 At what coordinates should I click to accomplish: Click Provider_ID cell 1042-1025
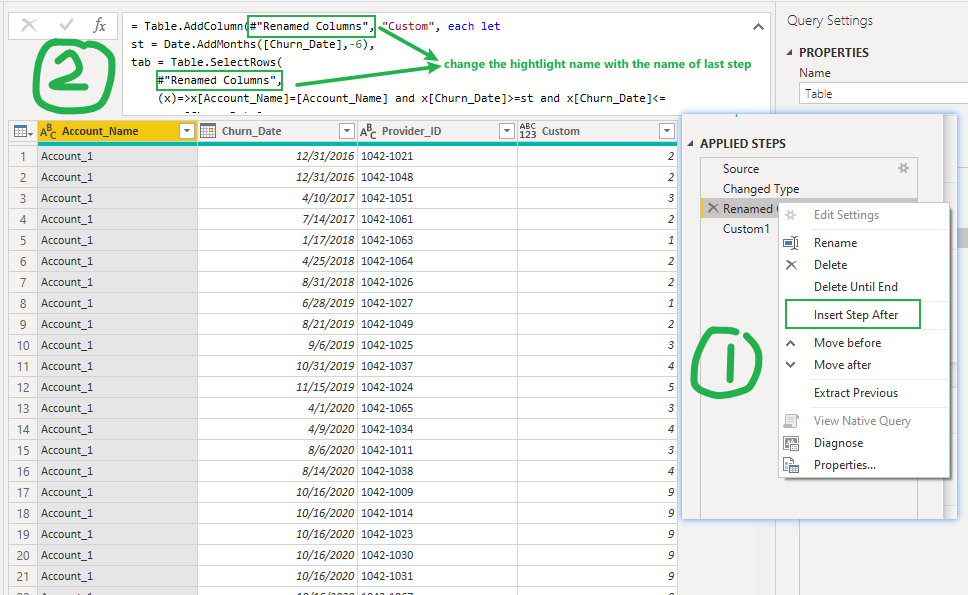click(x=437, y=345)
